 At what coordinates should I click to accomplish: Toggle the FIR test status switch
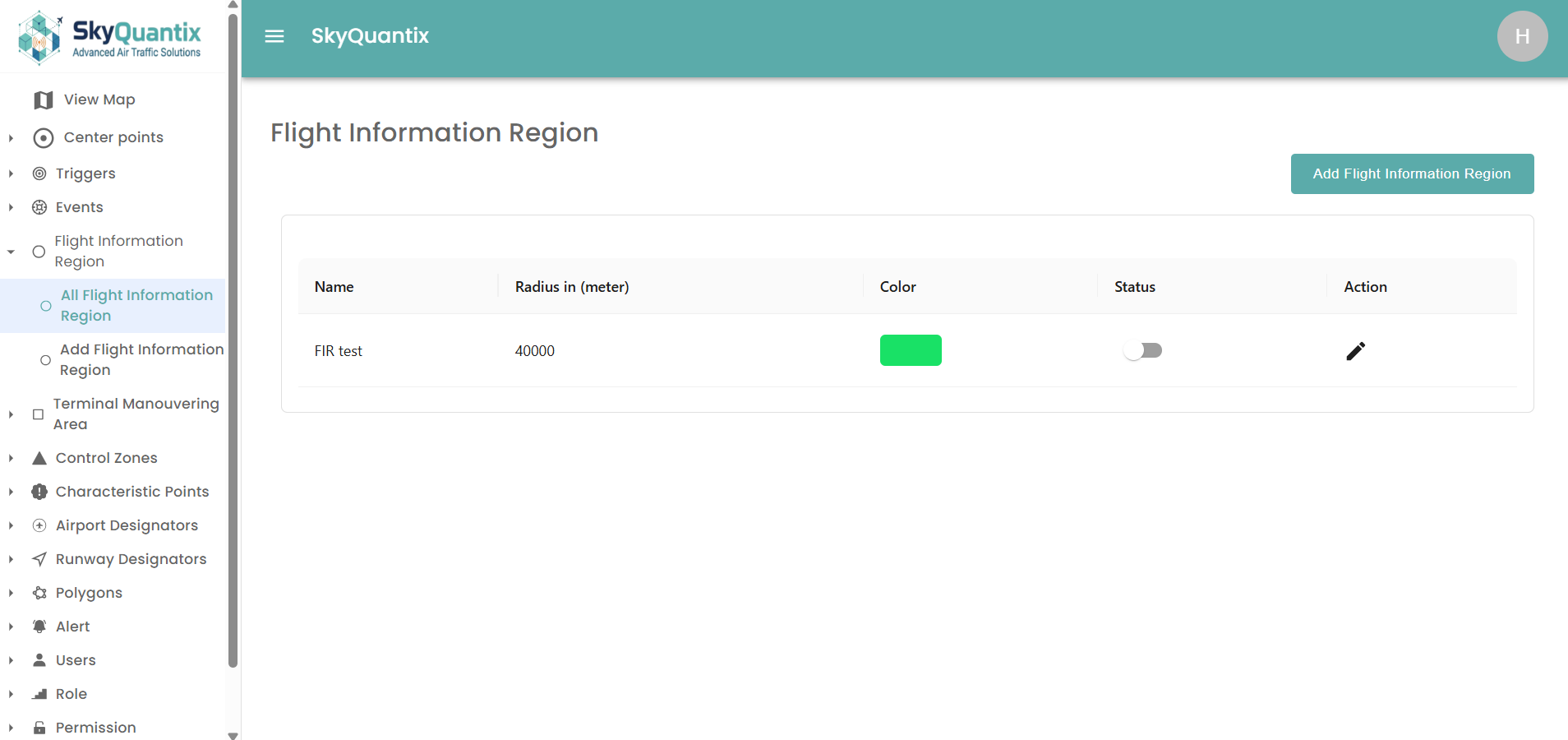pyautogui.click(x=1142, y=351)
